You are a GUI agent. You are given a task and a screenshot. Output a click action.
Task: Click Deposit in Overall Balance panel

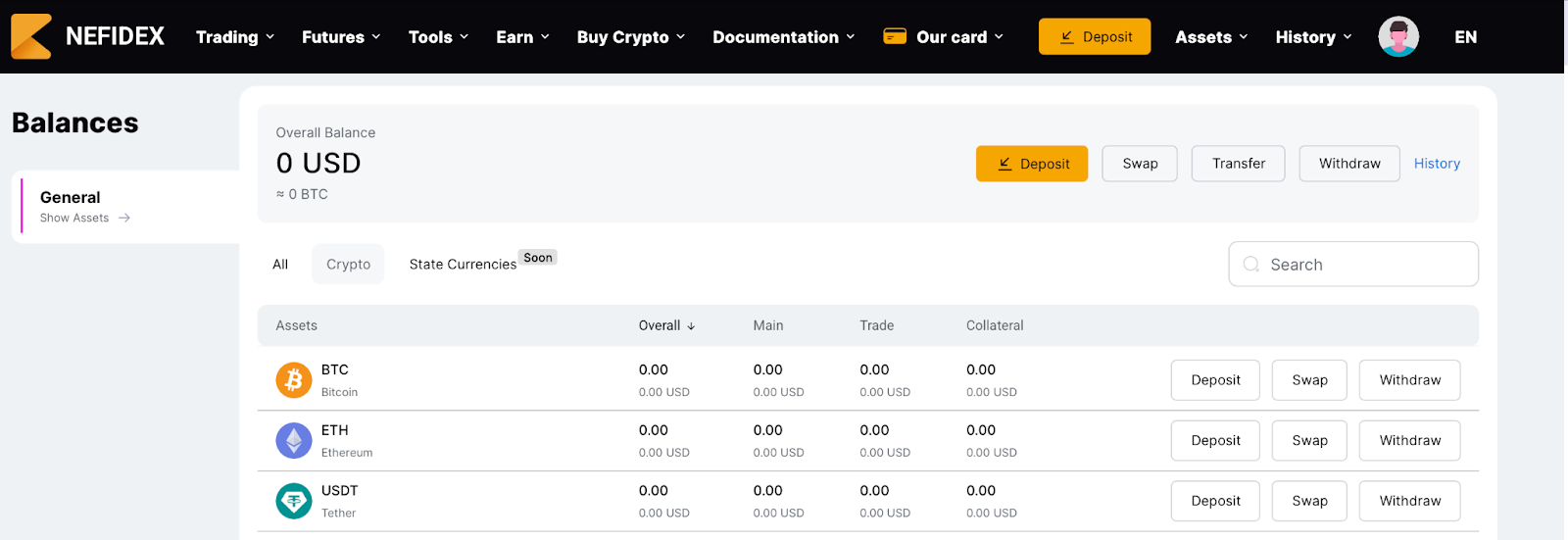pyautogui.click(x=1032, y=164)
